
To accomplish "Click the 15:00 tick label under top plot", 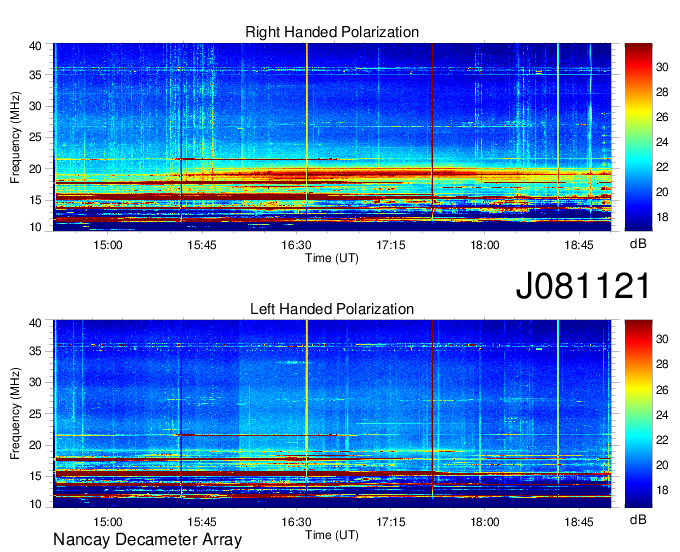I will [x=108, y=245].
